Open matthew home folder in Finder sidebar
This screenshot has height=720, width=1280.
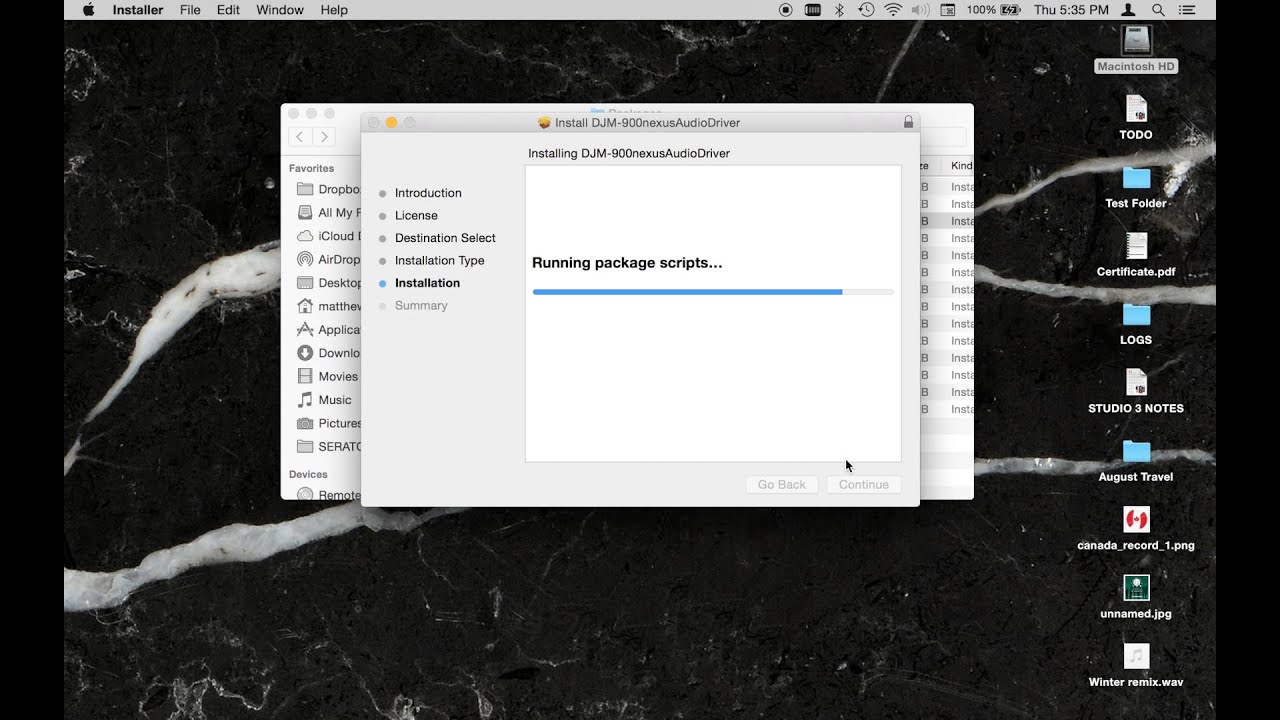pyautogui.click(x=328, y=306)
